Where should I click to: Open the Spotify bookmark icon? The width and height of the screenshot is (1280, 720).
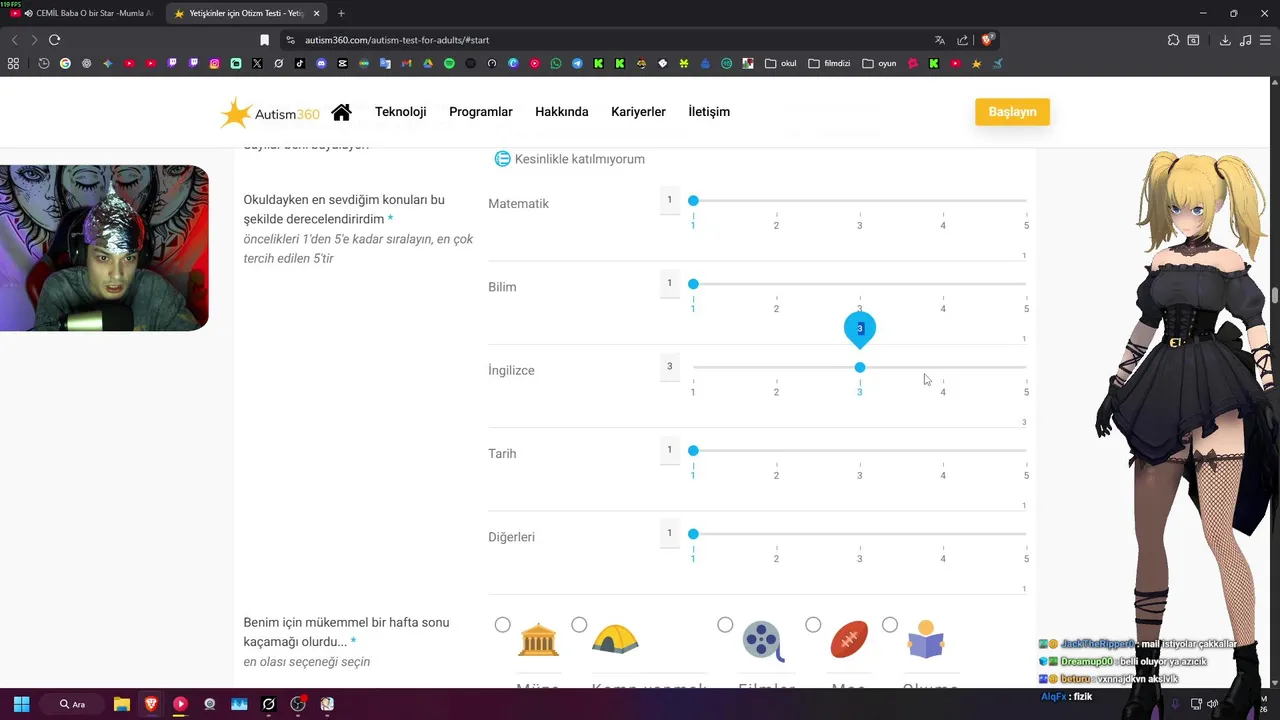click(x=449, y=63)
